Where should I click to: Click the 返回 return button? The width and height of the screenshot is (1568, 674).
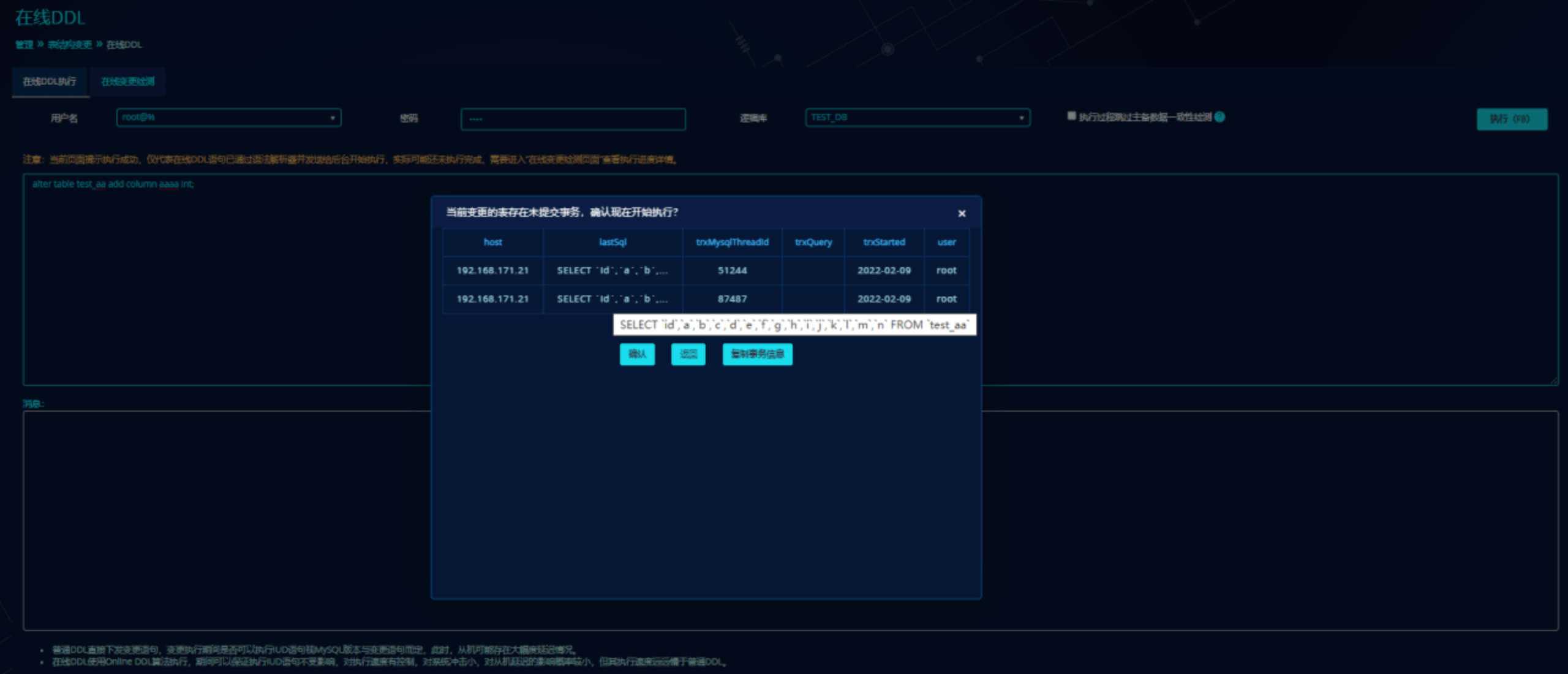click(x=688, y=354)
